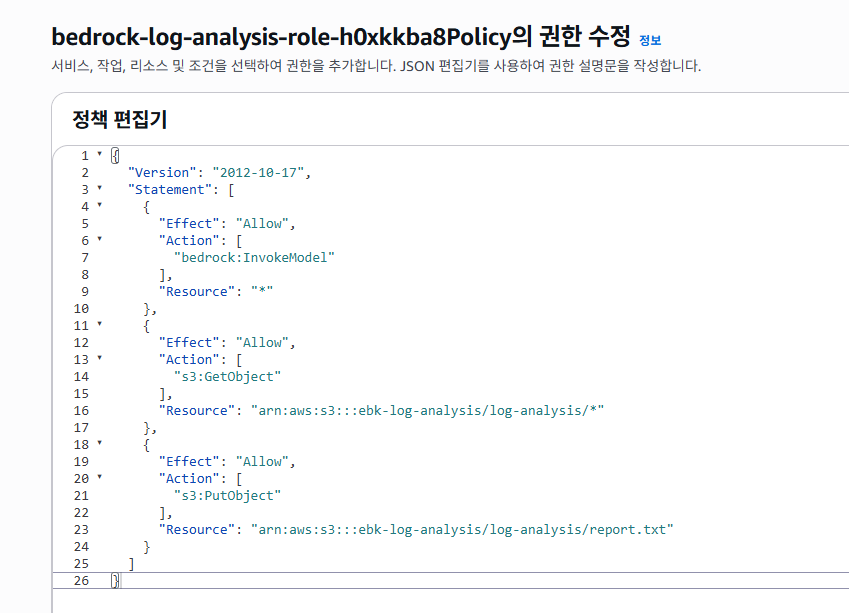Click the 정책 편집기 panel heading
The width and height of the screenshot is (849, 613).
point(119,120)
